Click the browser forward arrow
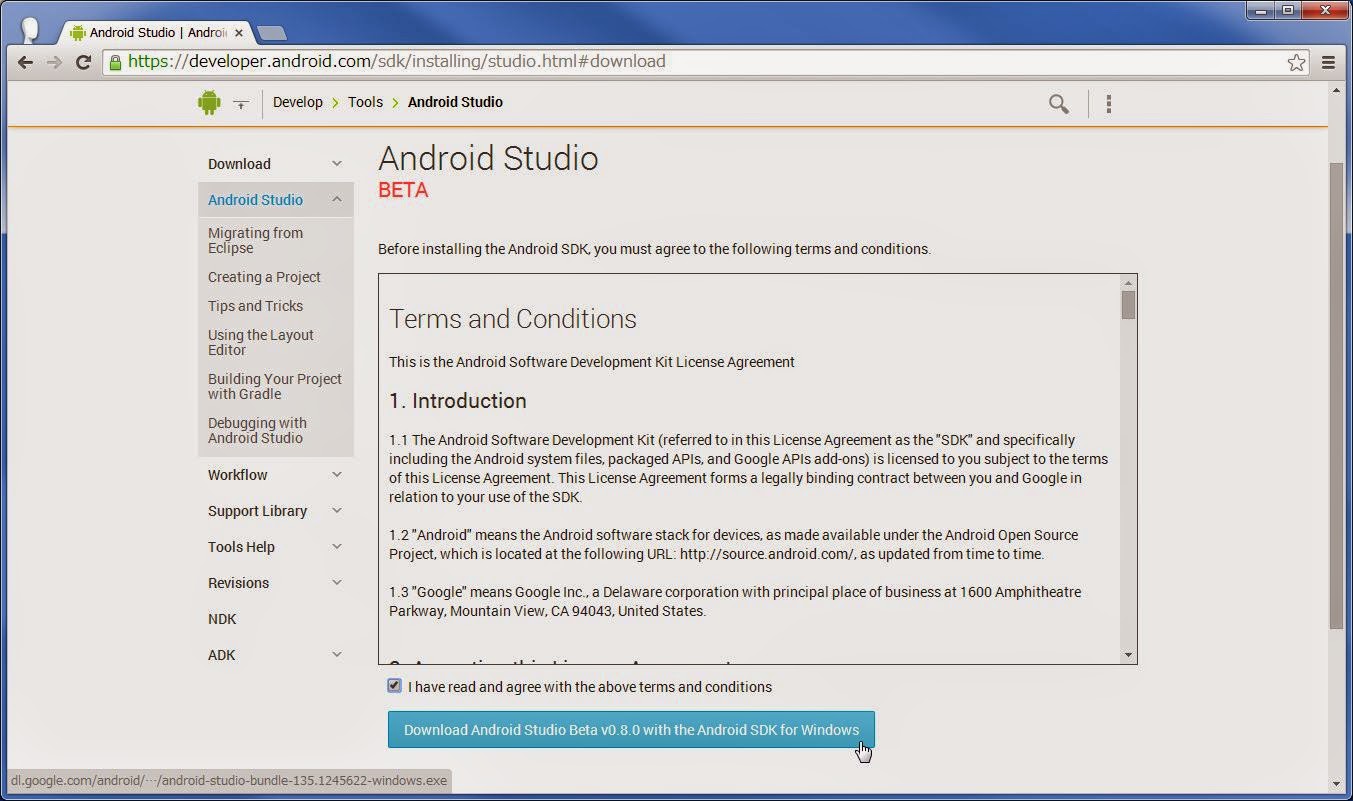 click(x=54, y=62)
